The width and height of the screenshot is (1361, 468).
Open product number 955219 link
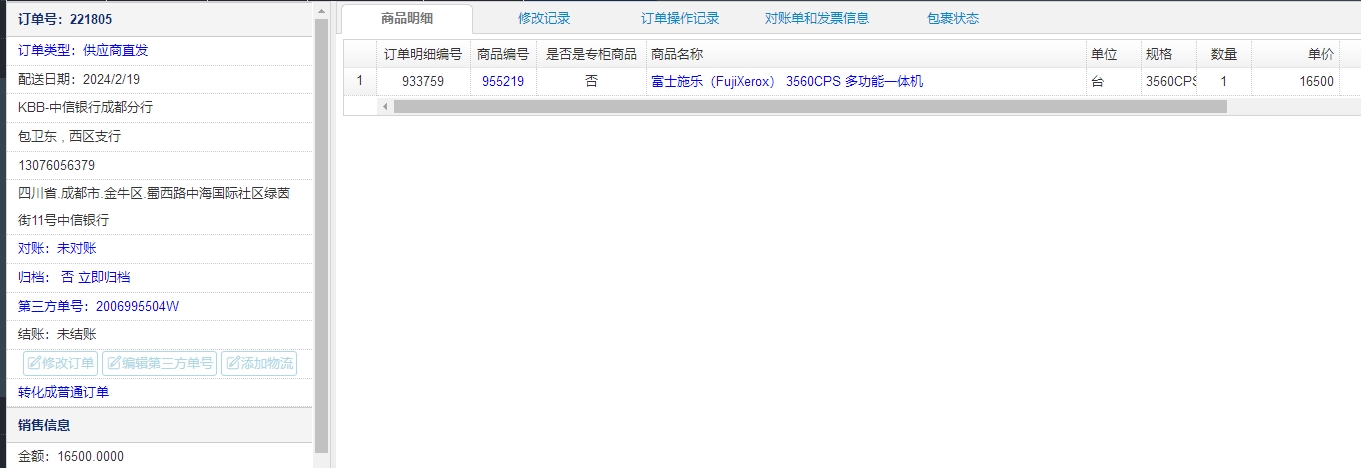point(503,82)
